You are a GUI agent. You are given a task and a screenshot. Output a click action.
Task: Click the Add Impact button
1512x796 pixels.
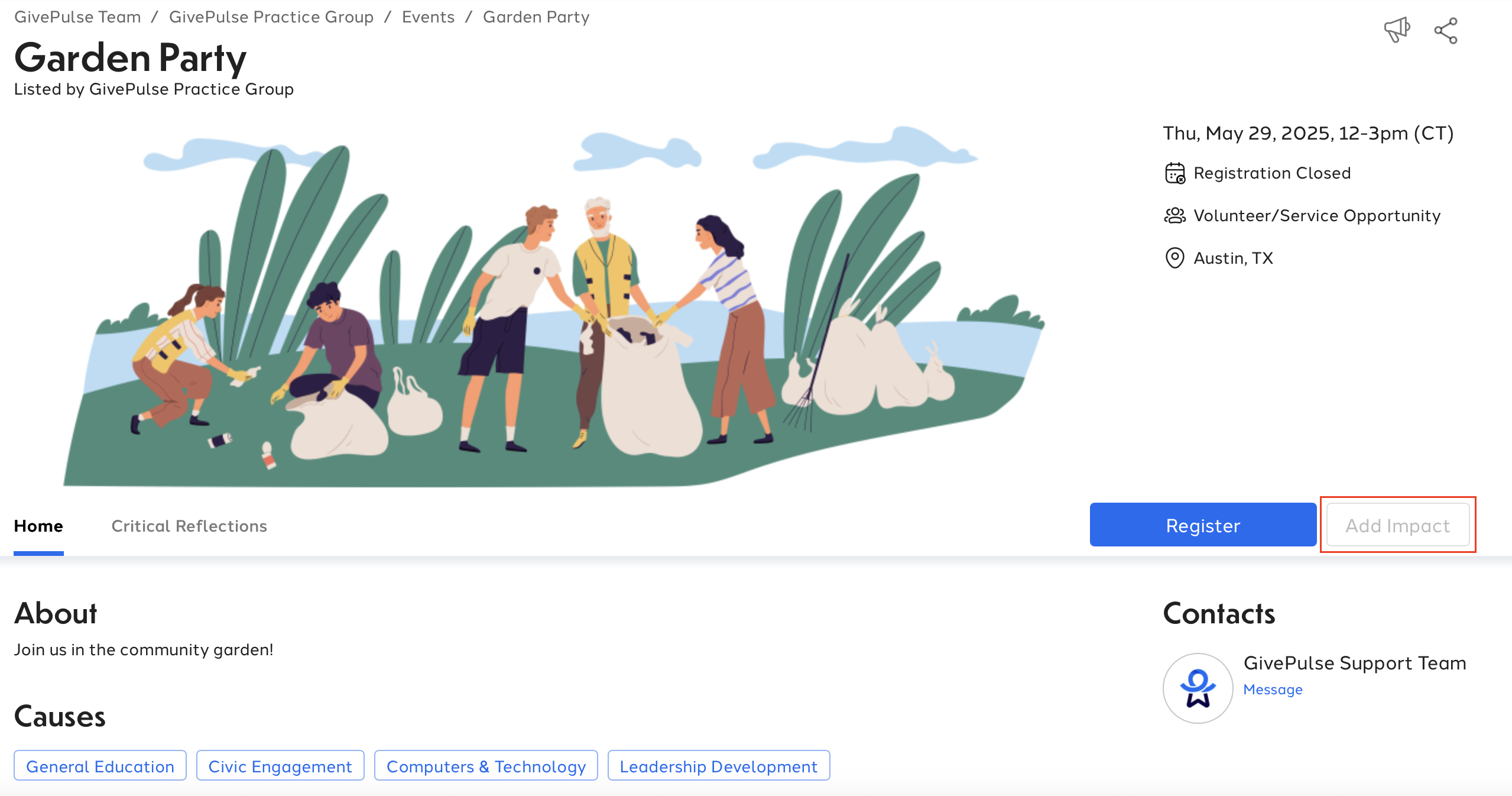click(1398, 525)
